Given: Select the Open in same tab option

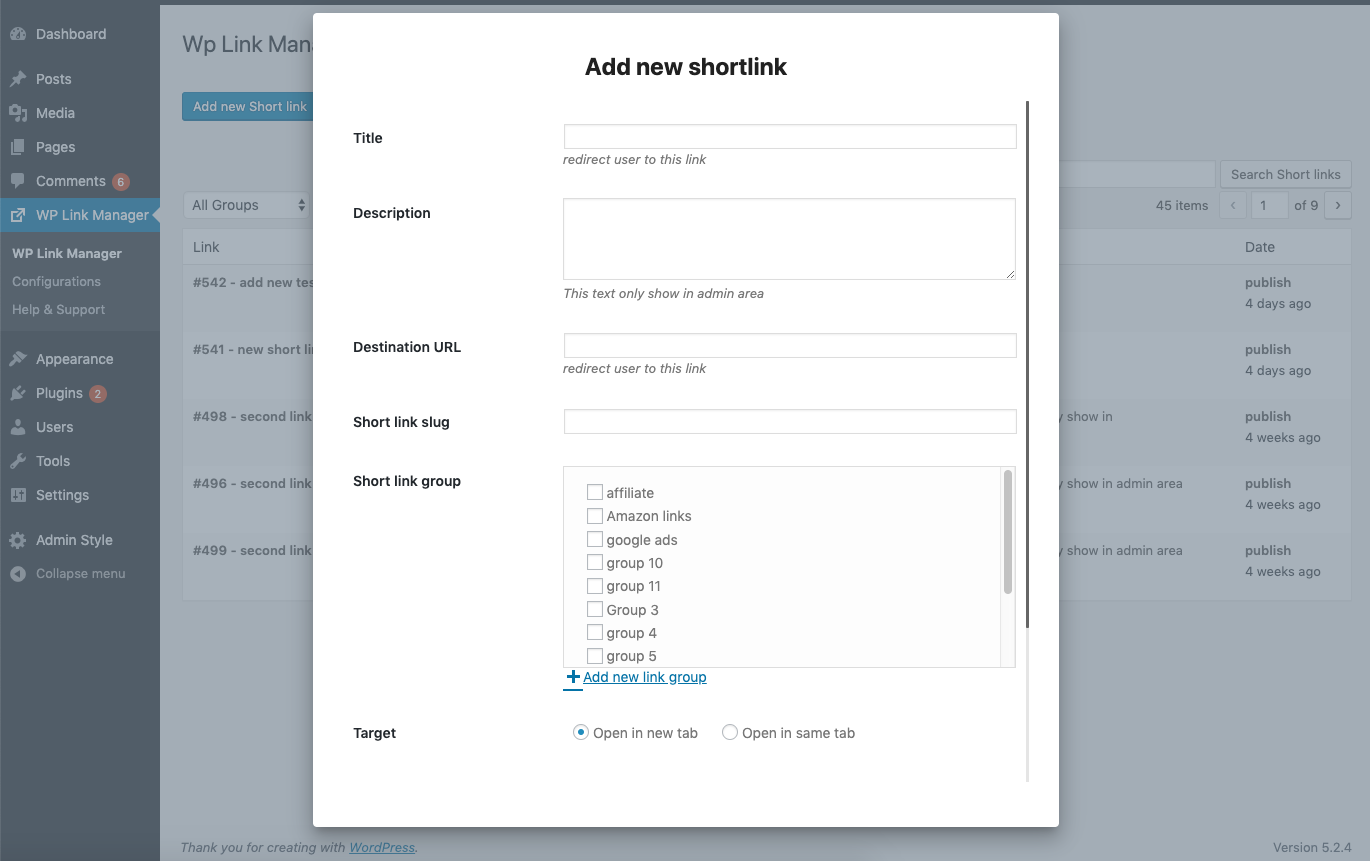Looking at the screenshot, I should coord(730,732).
